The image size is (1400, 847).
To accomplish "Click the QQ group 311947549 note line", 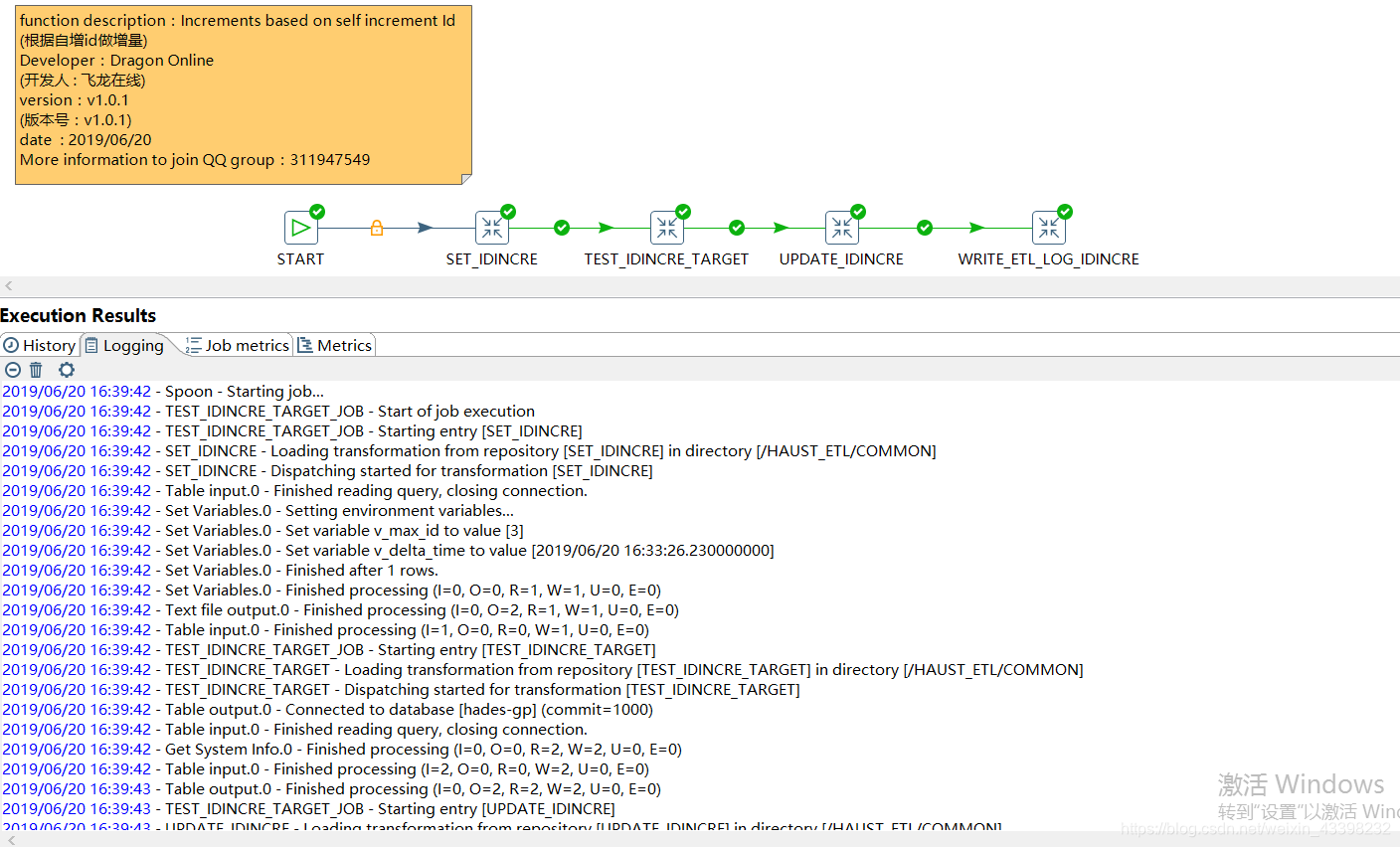I will 195,159.
